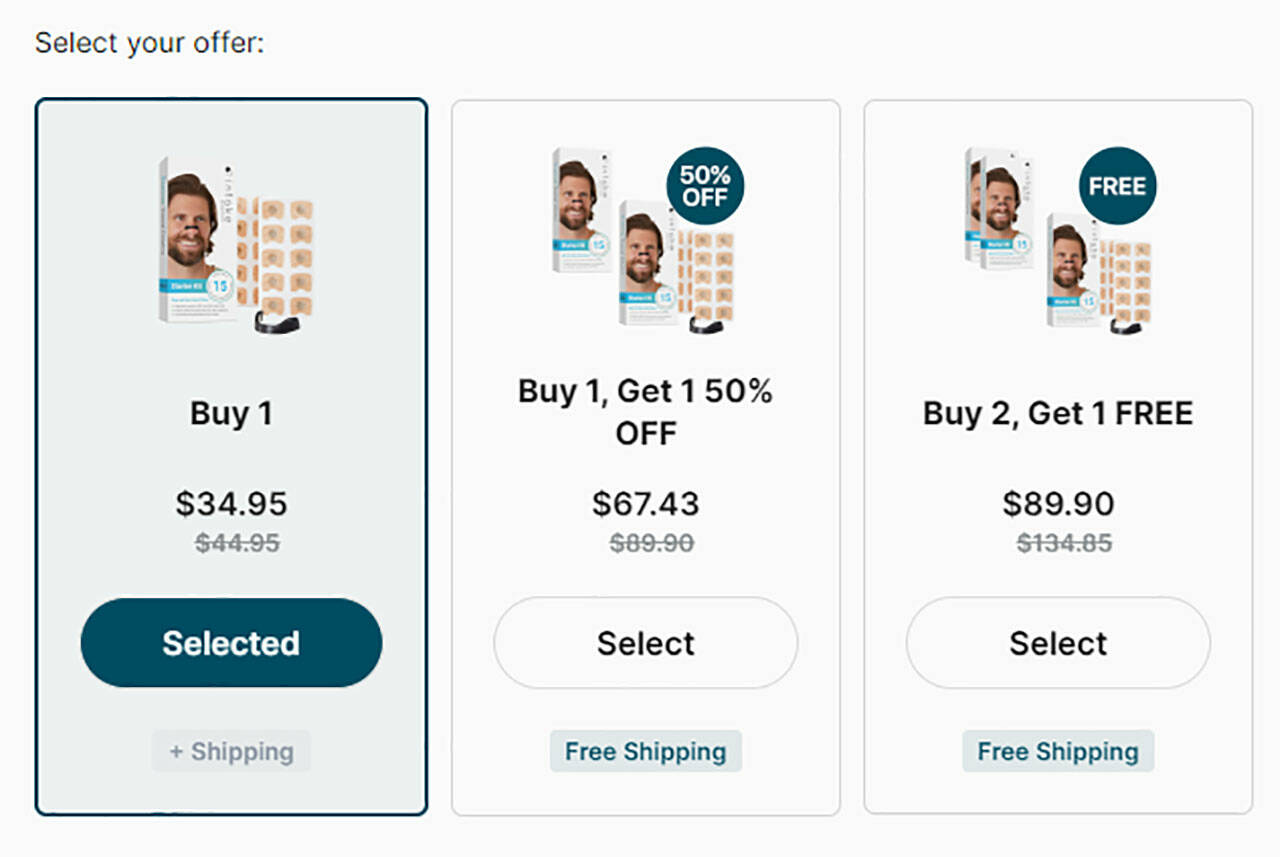Click the crossed-out $44.95 price
1280x857 pixels.
237,543
